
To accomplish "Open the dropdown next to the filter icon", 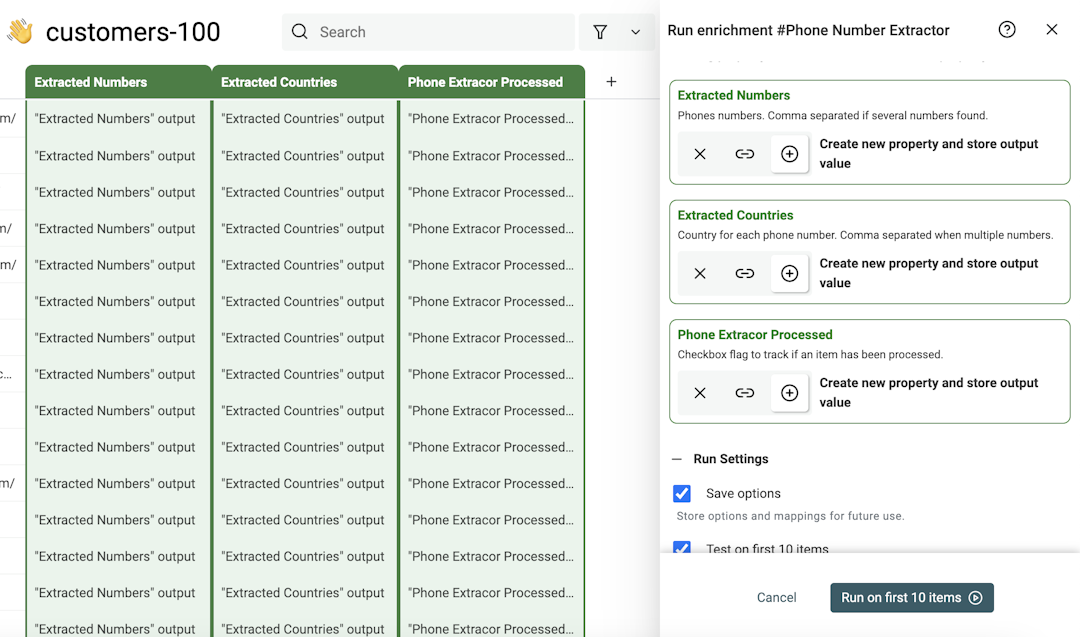I will (x=634, y=31).
